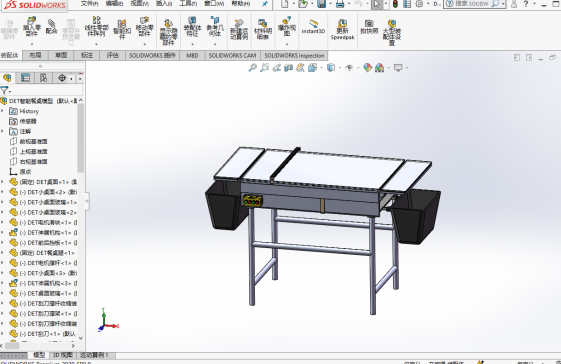
Task: Expand the 注解 Annotations tree node
Action: click(3, 131)
